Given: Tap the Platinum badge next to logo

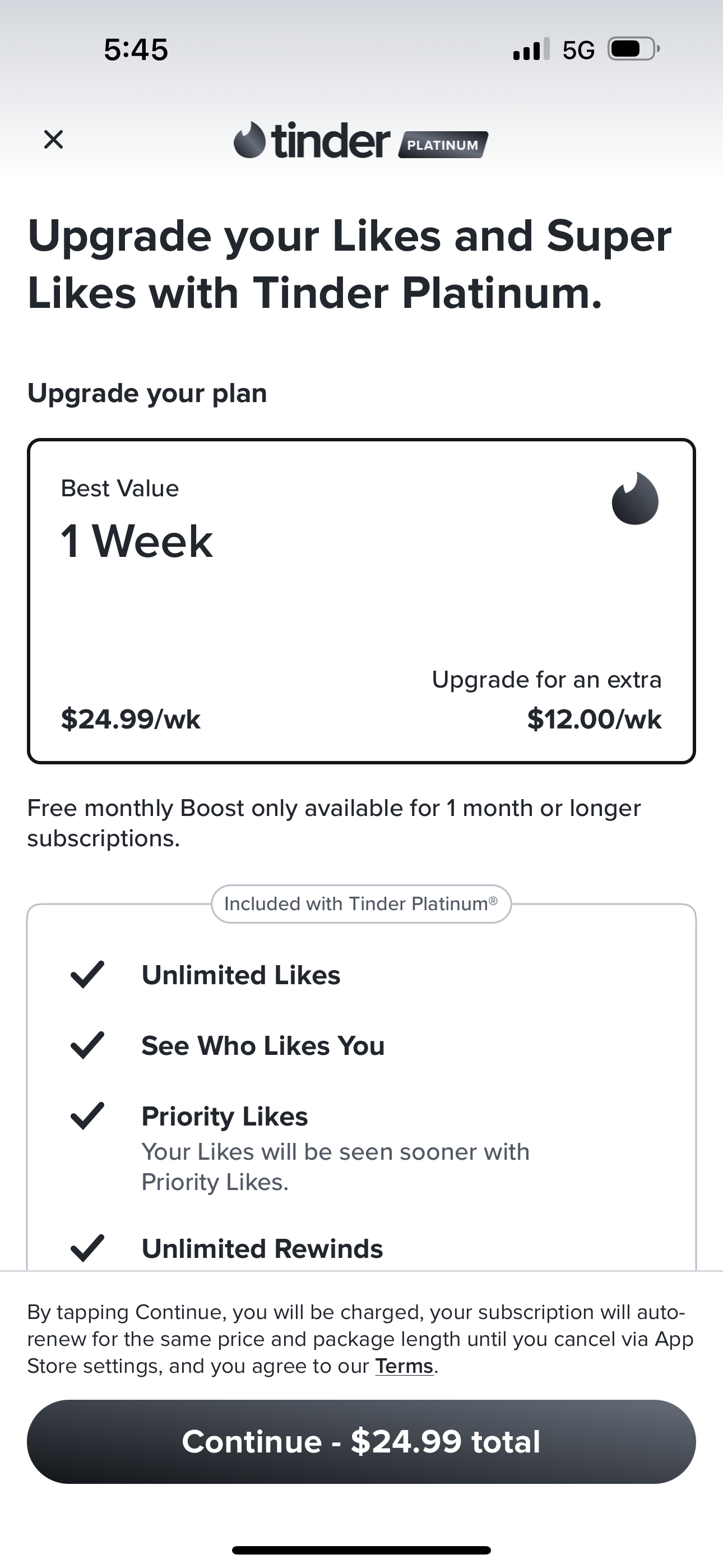Looking at the screenshot, I should 442,145.
